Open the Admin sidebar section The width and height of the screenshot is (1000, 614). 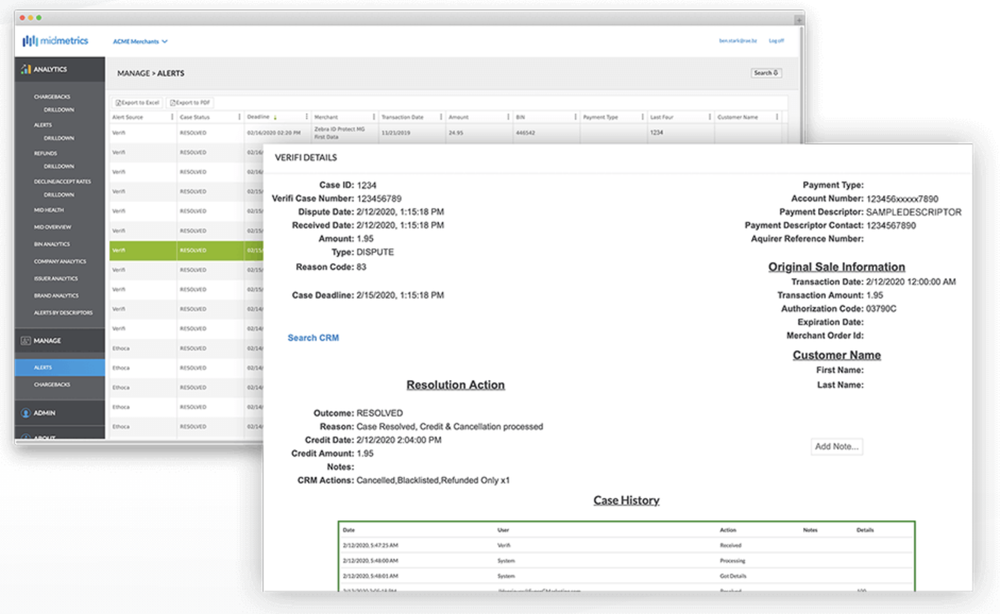pyautogui.click(x=60, y=413)
